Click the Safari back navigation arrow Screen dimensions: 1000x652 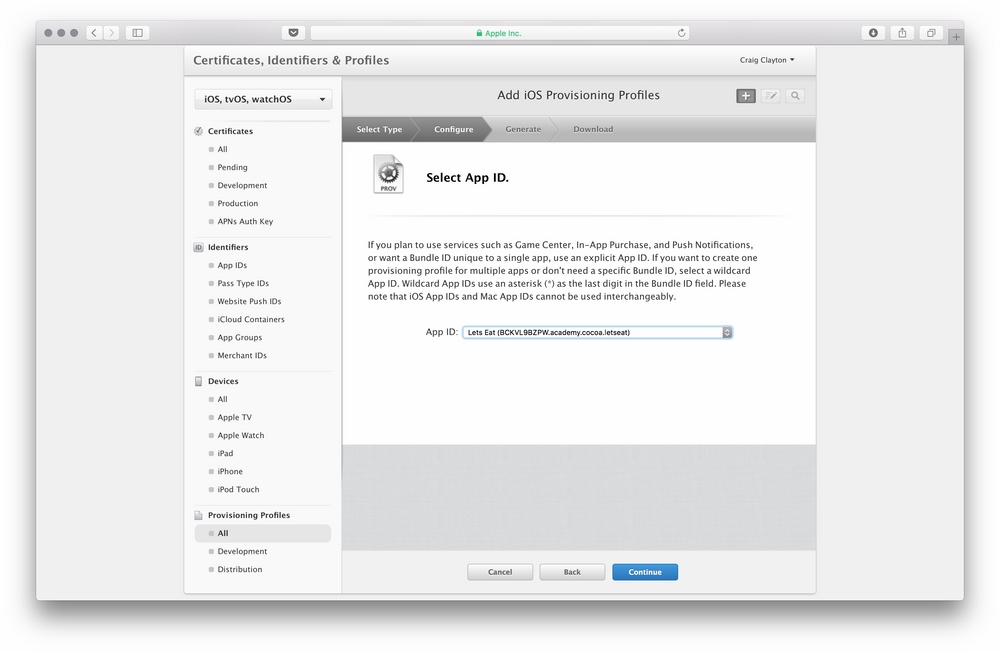pyautogui.click(x=94, y=33)
